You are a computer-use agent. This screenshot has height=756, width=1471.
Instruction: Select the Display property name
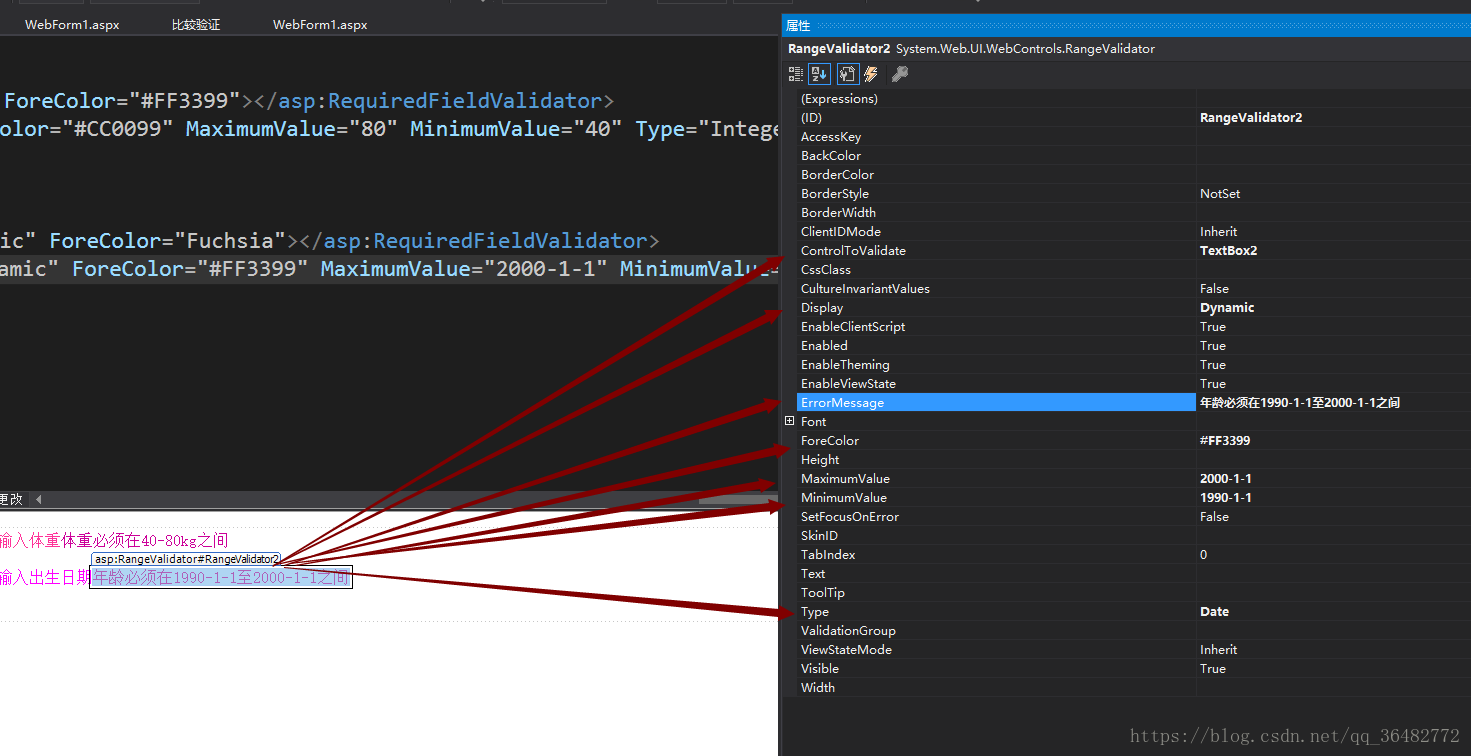822,308
